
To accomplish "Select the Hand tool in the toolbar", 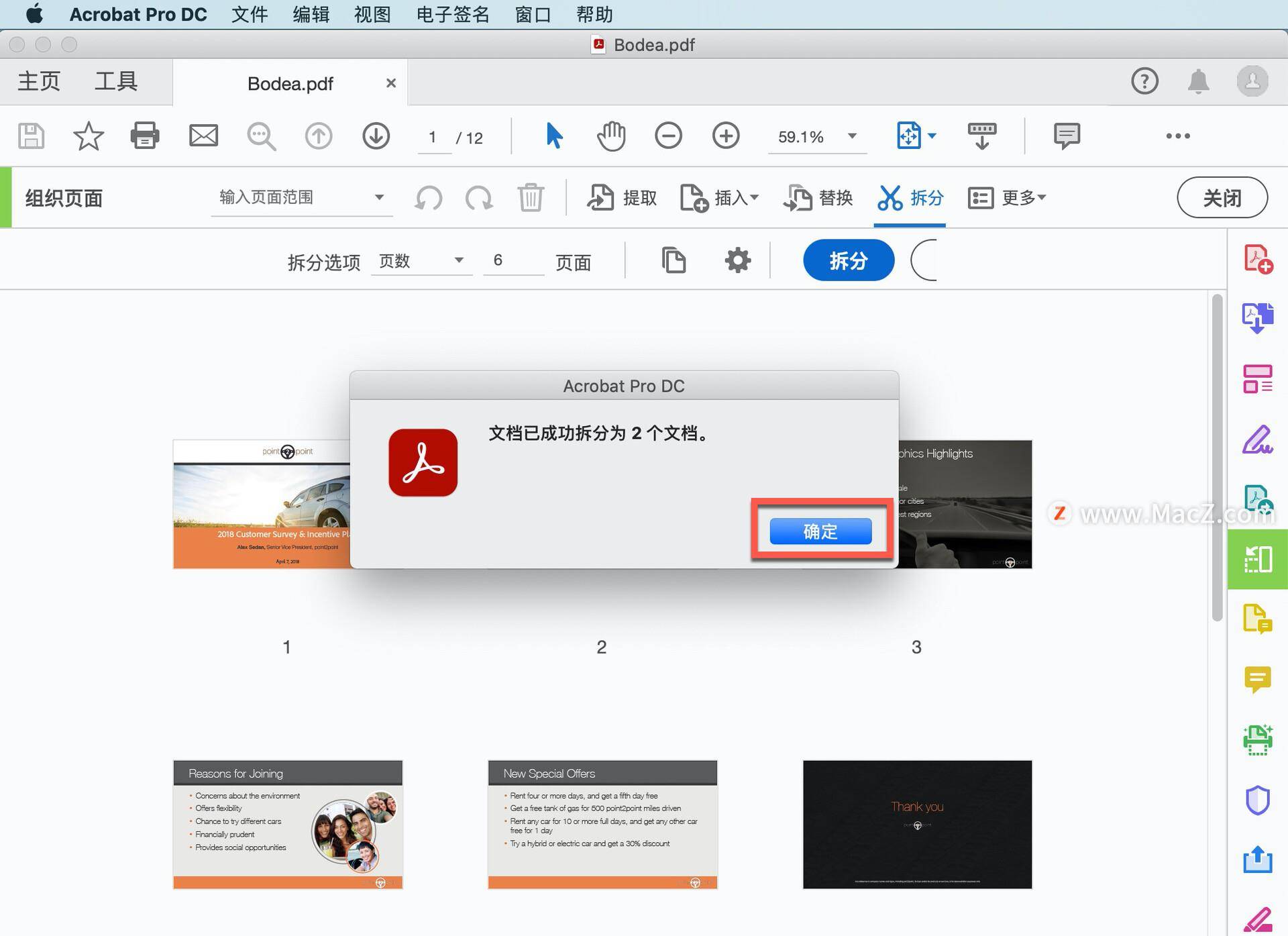I will click(x=610, y=136).
